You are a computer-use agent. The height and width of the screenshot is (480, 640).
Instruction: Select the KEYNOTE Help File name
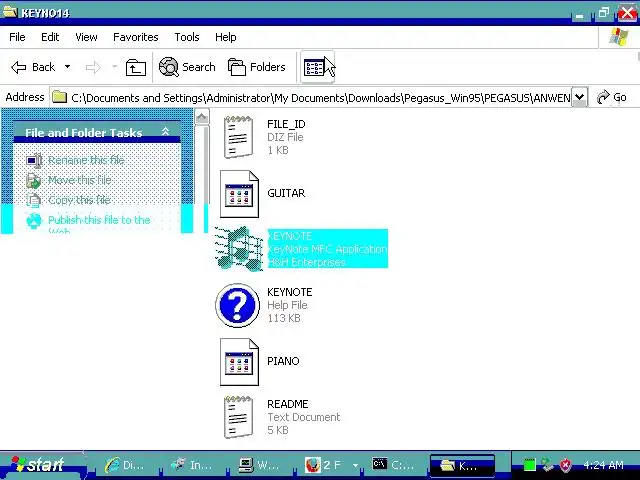tap(290, 292)
